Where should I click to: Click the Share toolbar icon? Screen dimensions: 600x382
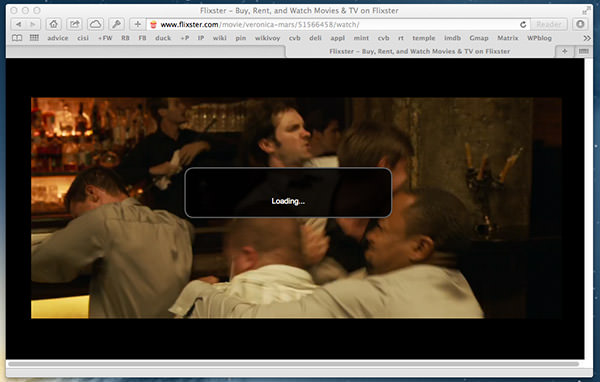point(74,24)
